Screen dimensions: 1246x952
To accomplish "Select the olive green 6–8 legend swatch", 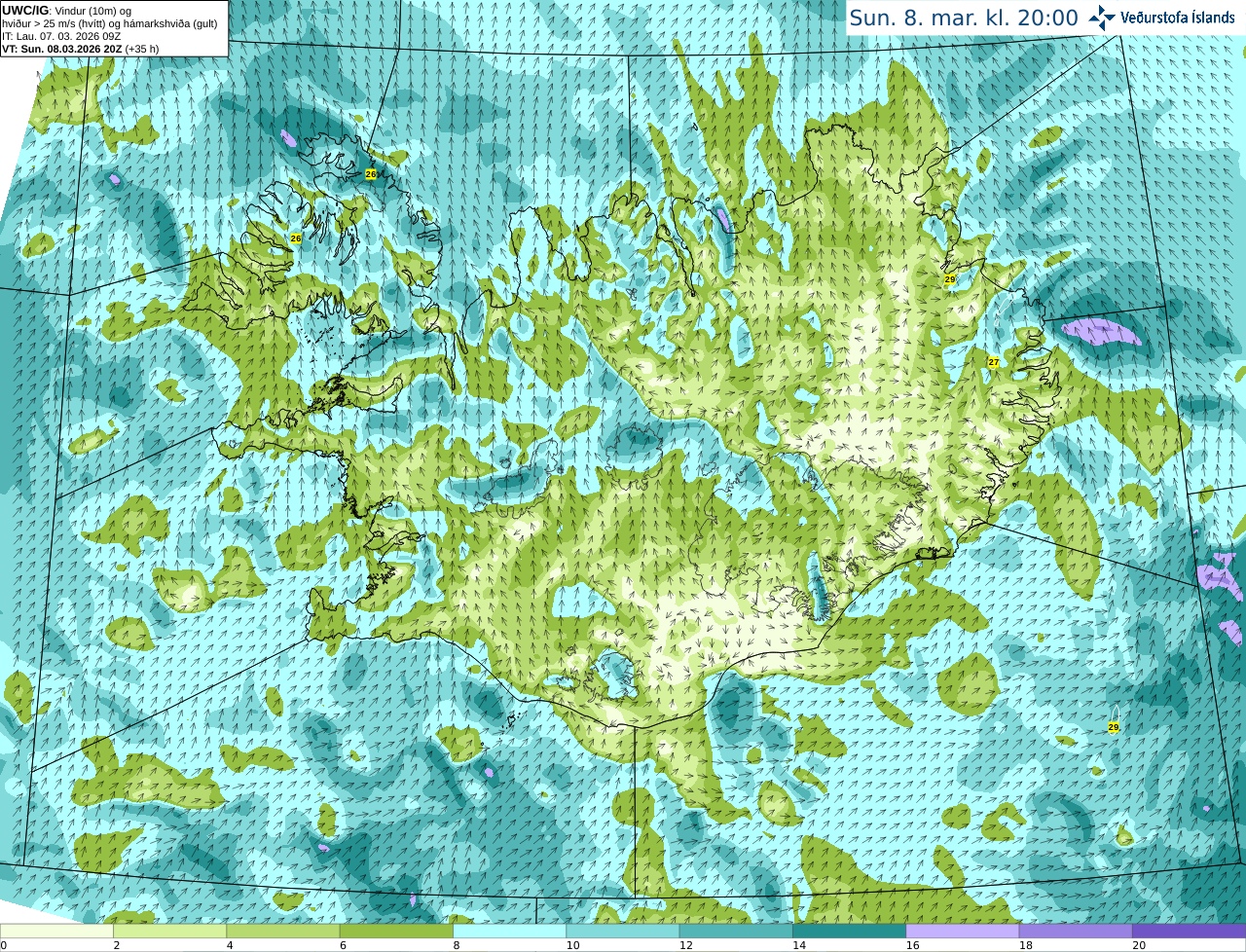I will (x=396, y=931).
